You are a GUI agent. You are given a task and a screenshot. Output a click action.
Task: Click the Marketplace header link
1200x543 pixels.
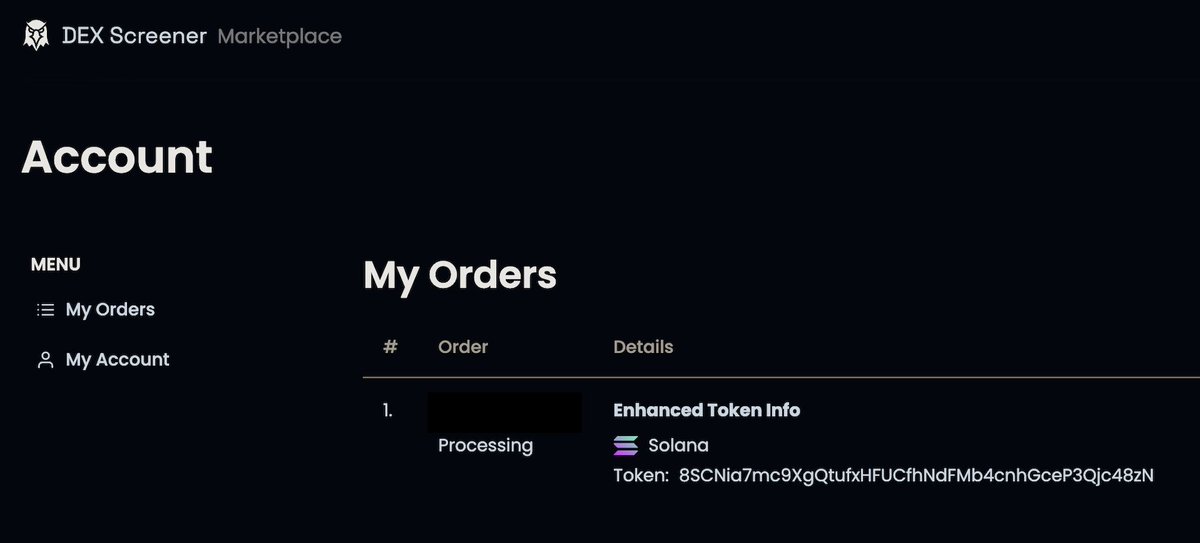(280, 37)
